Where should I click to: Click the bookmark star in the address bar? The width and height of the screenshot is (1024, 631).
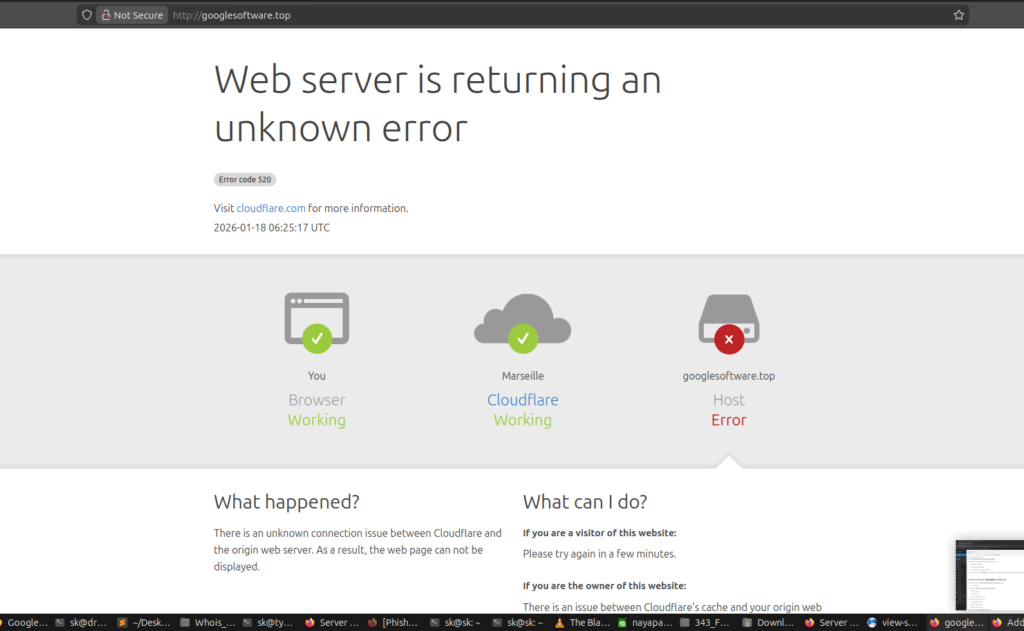pos(957,14)
